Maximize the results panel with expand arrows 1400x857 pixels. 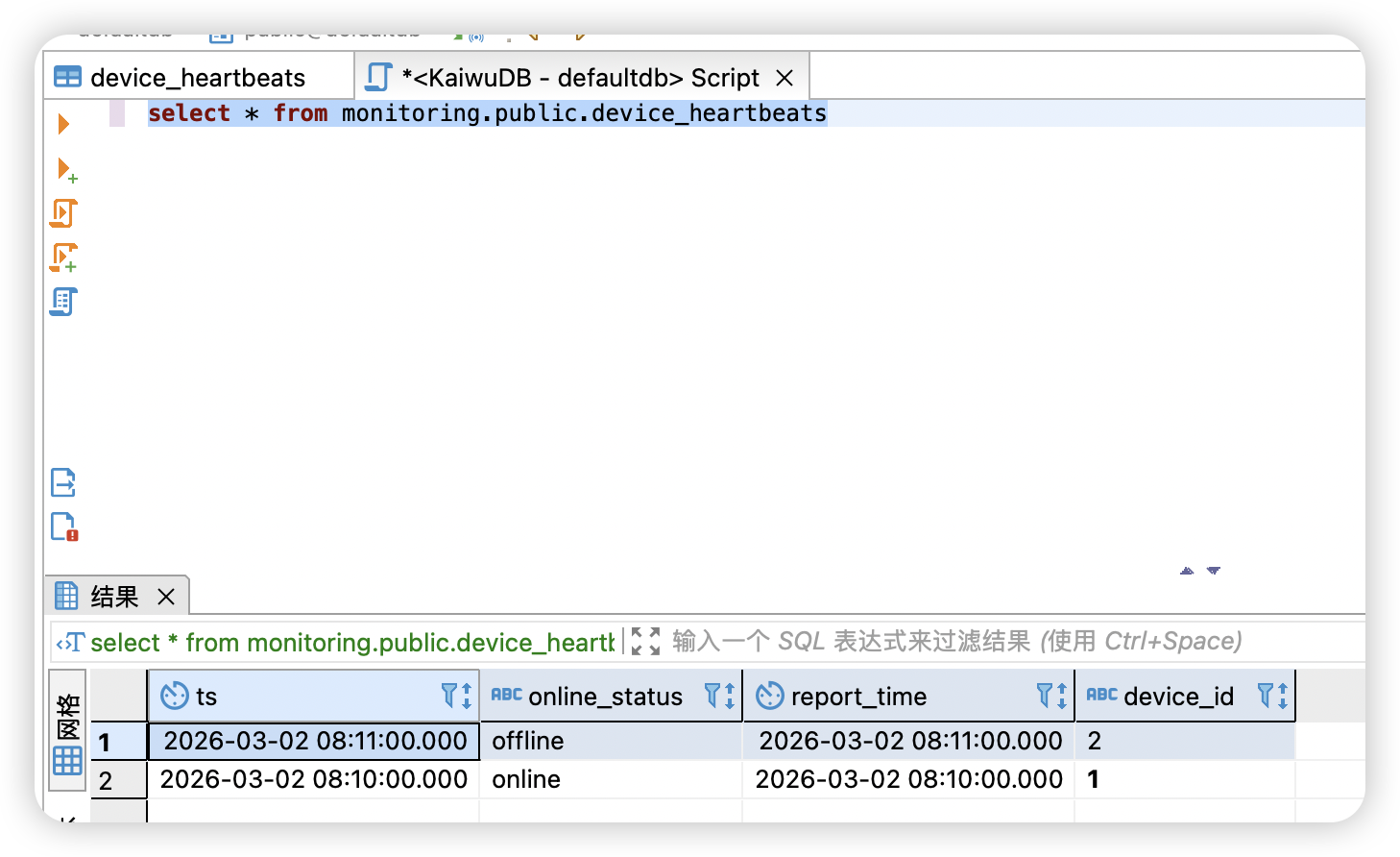pyautogui.click(x=645, y=640)
